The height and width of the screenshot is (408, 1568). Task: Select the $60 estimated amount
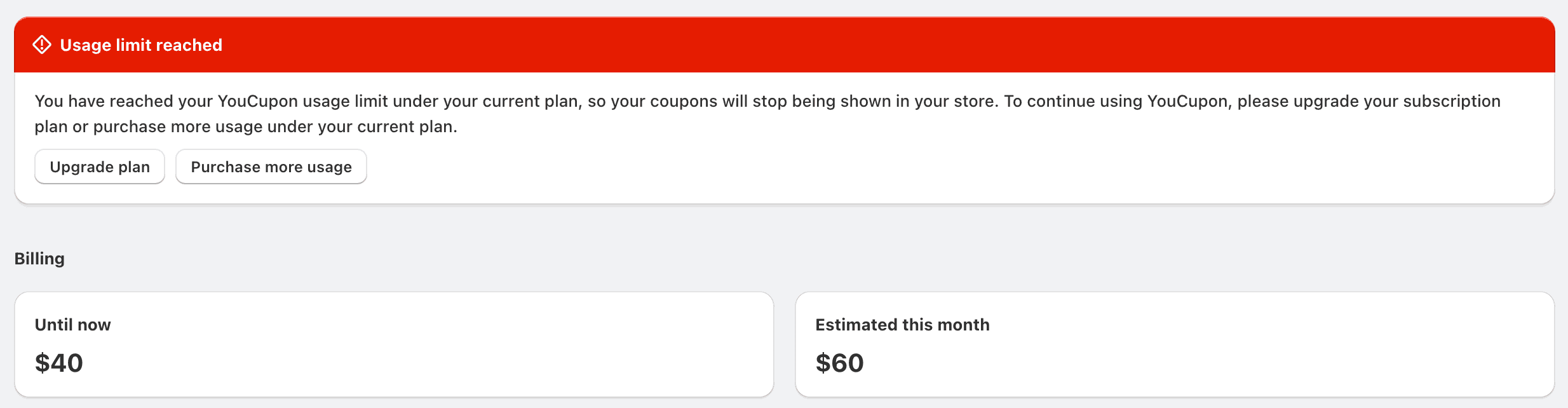click(x=839, y=363)
